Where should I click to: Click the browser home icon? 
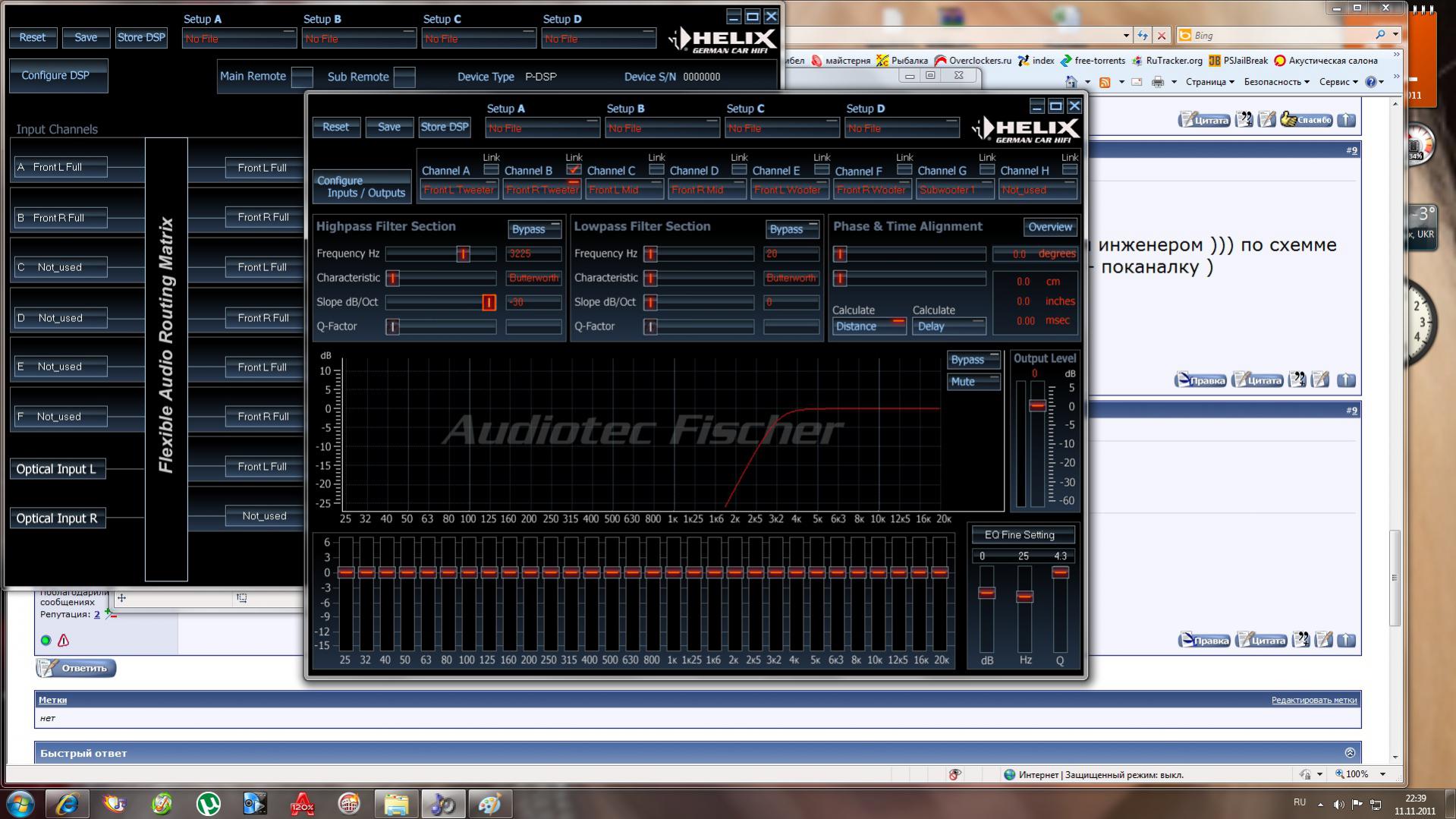(x=1071, y=82)
